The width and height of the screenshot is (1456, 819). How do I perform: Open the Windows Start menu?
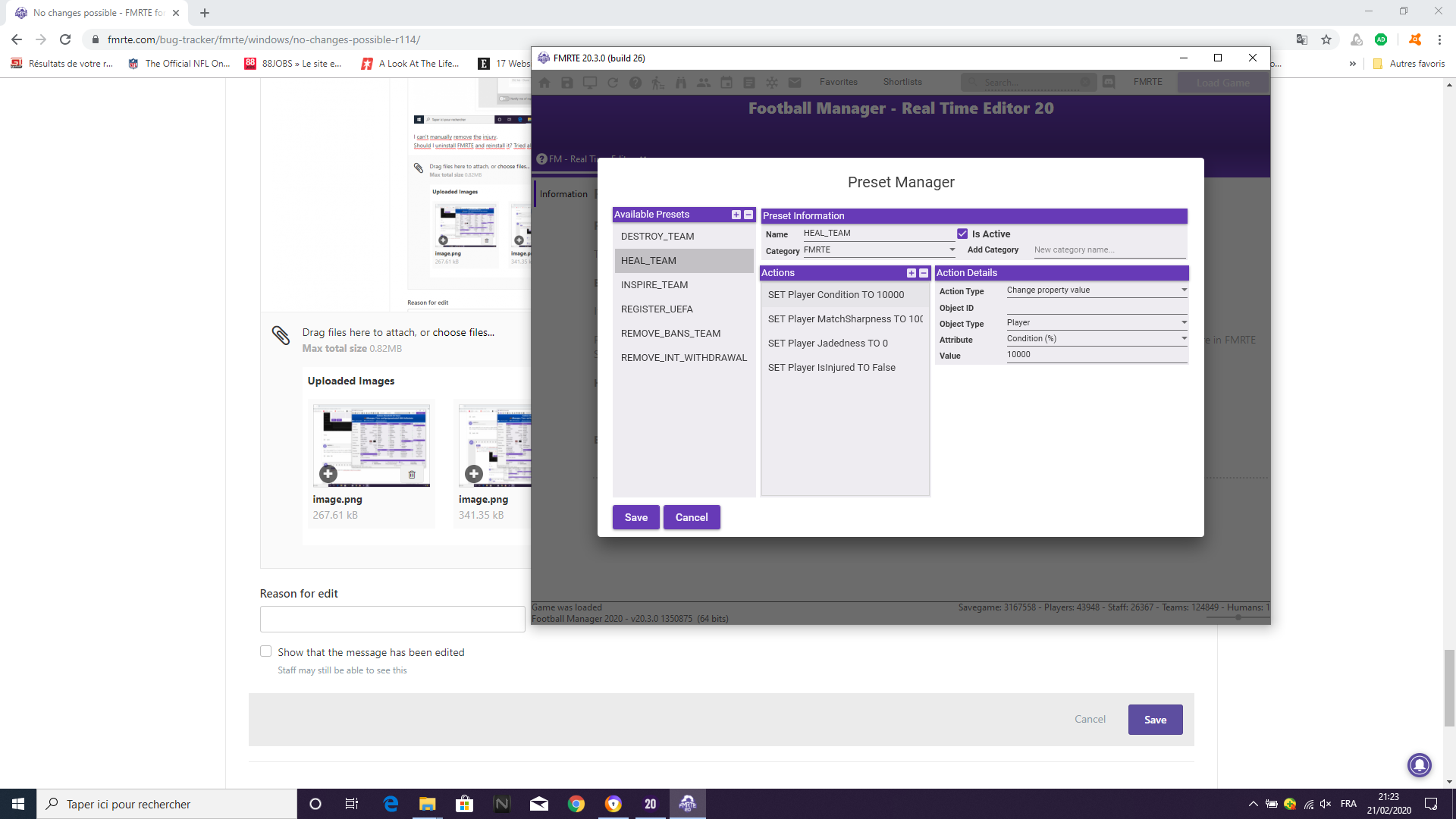[18, 804]
